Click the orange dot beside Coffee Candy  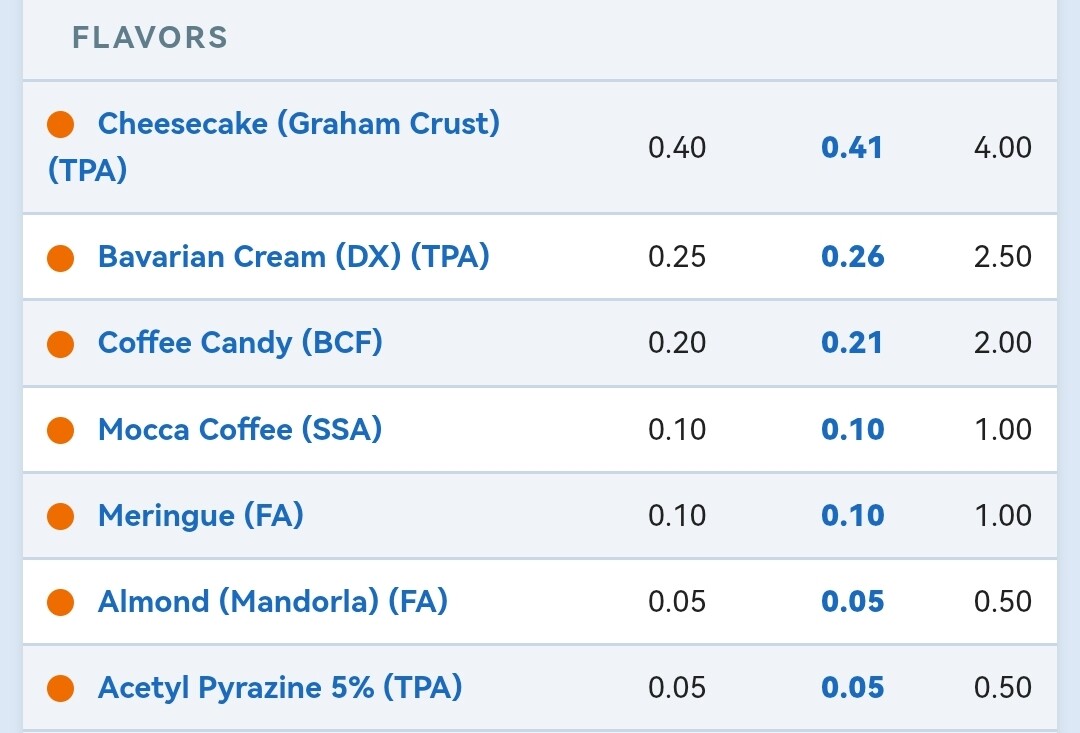[x=61, y=344]
